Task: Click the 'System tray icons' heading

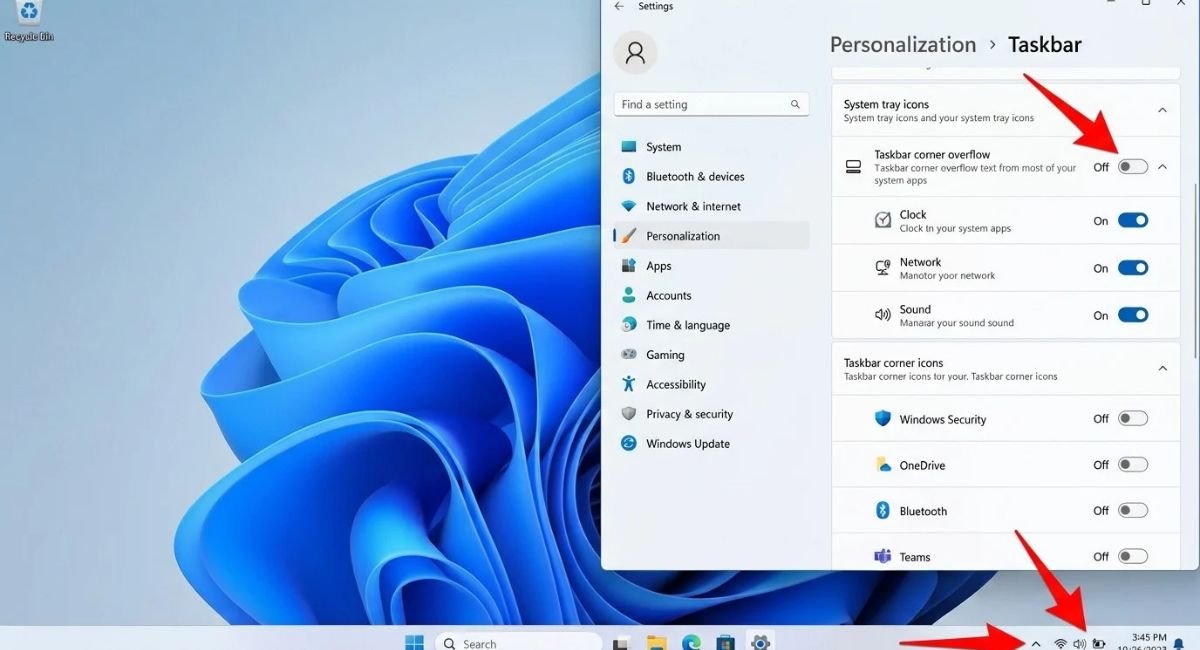Action: point(886,104)
